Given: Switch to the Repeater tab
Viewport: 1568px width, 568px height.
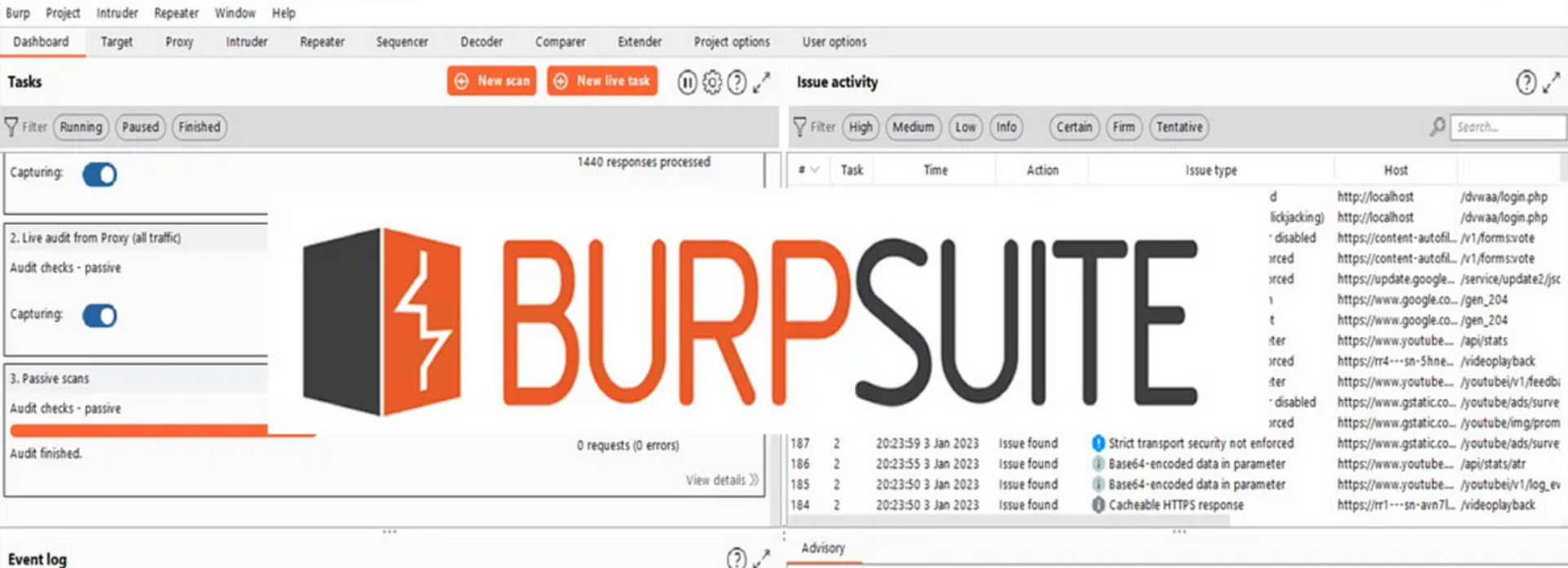Looking at the screenshot, I should (323, 42).
